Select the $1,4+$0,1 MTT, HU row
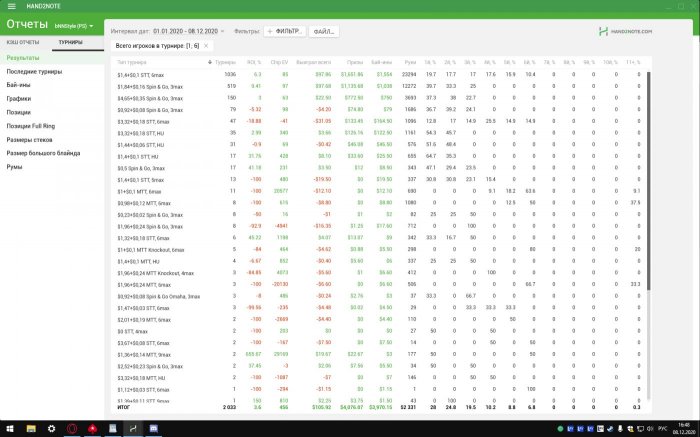Image resolution: width=700 pixels, height=437 pixels. pos(379,261)
